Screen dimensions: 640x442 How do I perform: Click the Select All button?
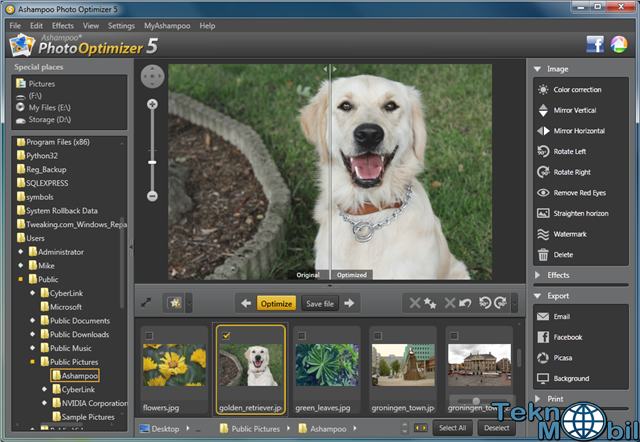point(452,428)
